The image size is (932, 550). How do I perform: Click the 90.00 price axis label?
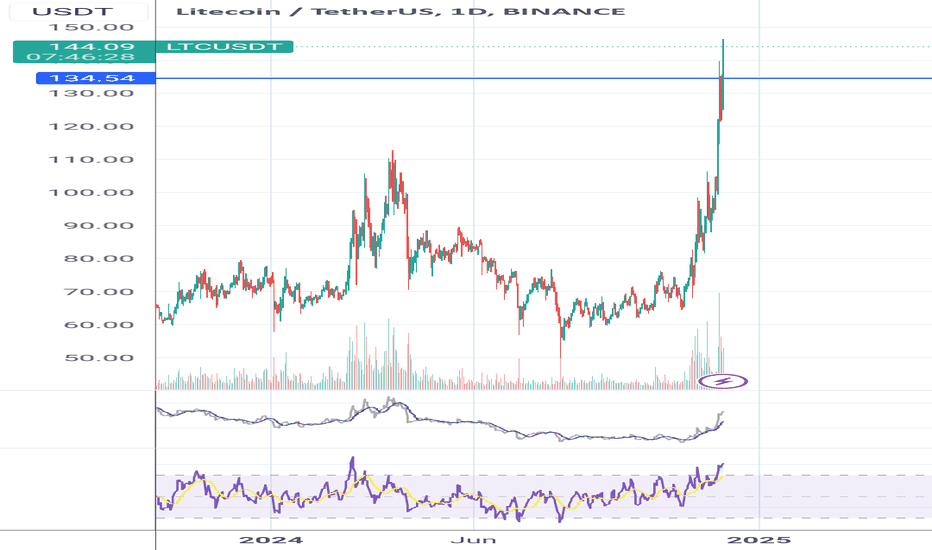99,225
